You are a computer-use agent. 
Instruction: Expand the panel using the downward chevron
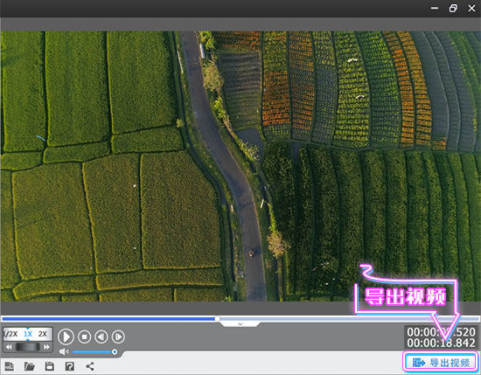click(x=240, y=324)
